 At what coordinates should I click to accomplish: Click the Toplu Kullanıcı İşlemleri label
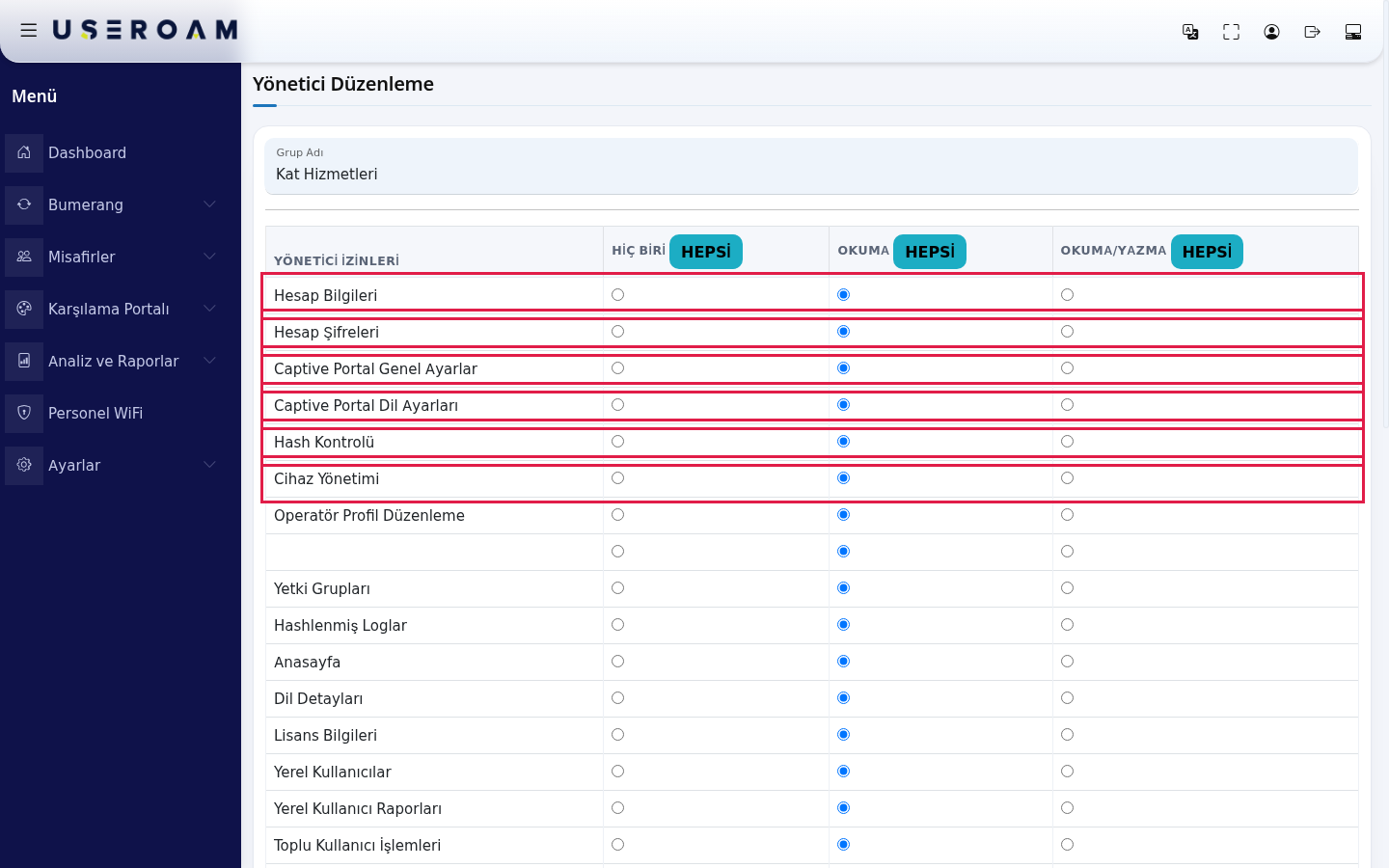(357, 845)
